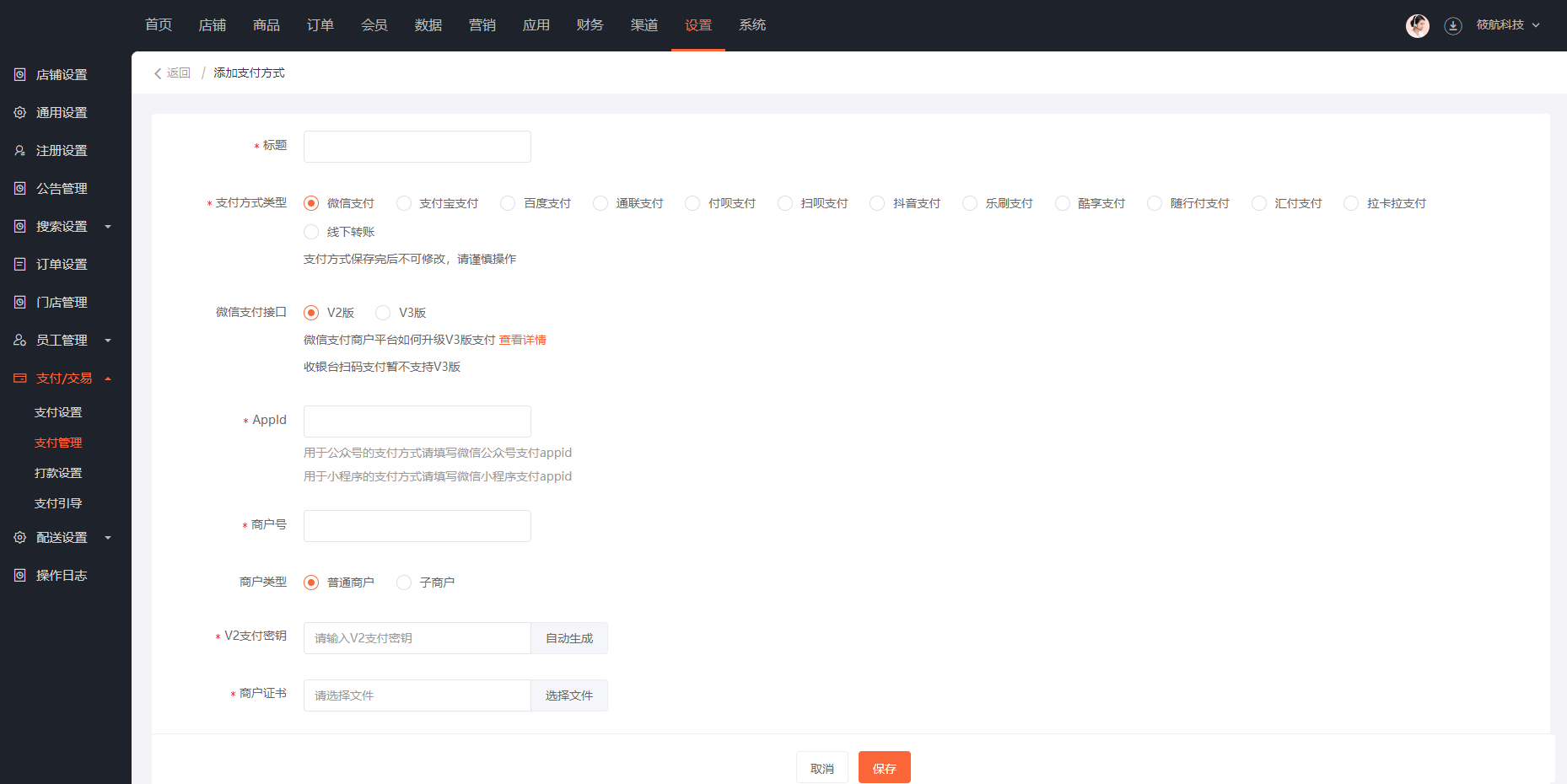Open the 订单 top menu
Image resolution: width=1567 pixels, height=784 pixels.
click(x=320, y=25)
